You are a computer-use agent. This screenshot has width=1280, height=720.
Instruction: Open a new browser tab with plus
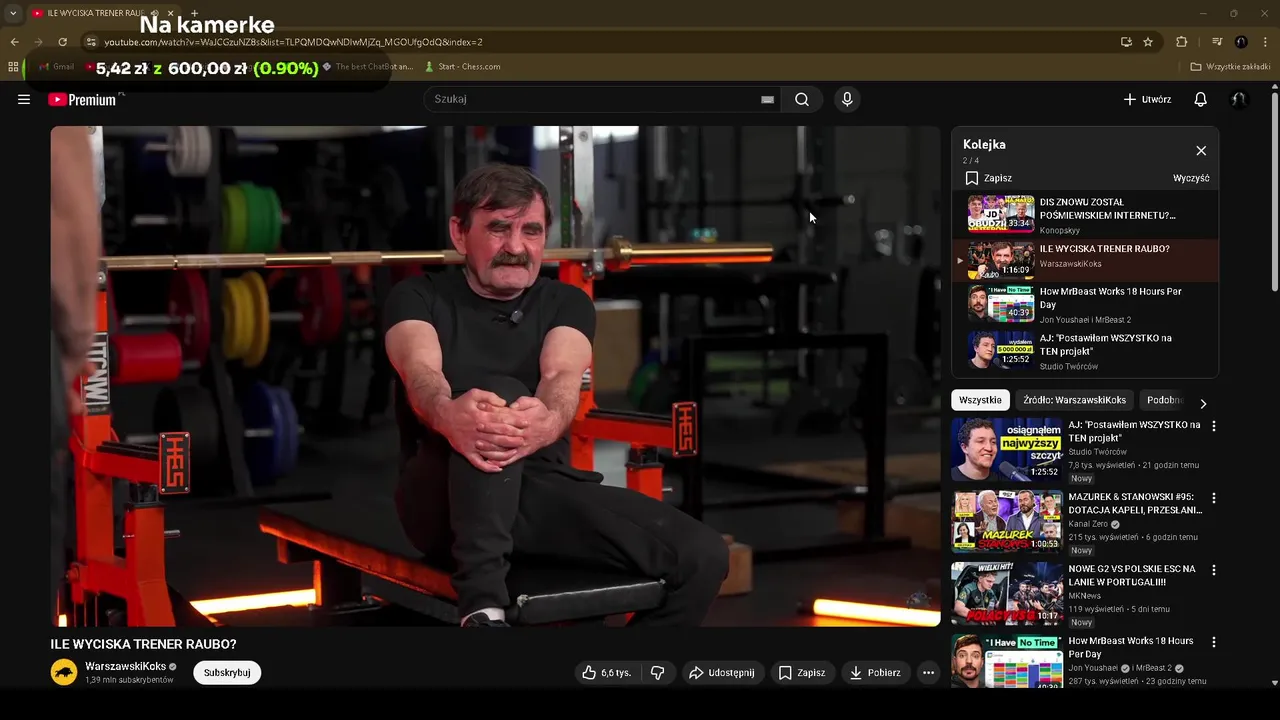(x=194, y=13)
